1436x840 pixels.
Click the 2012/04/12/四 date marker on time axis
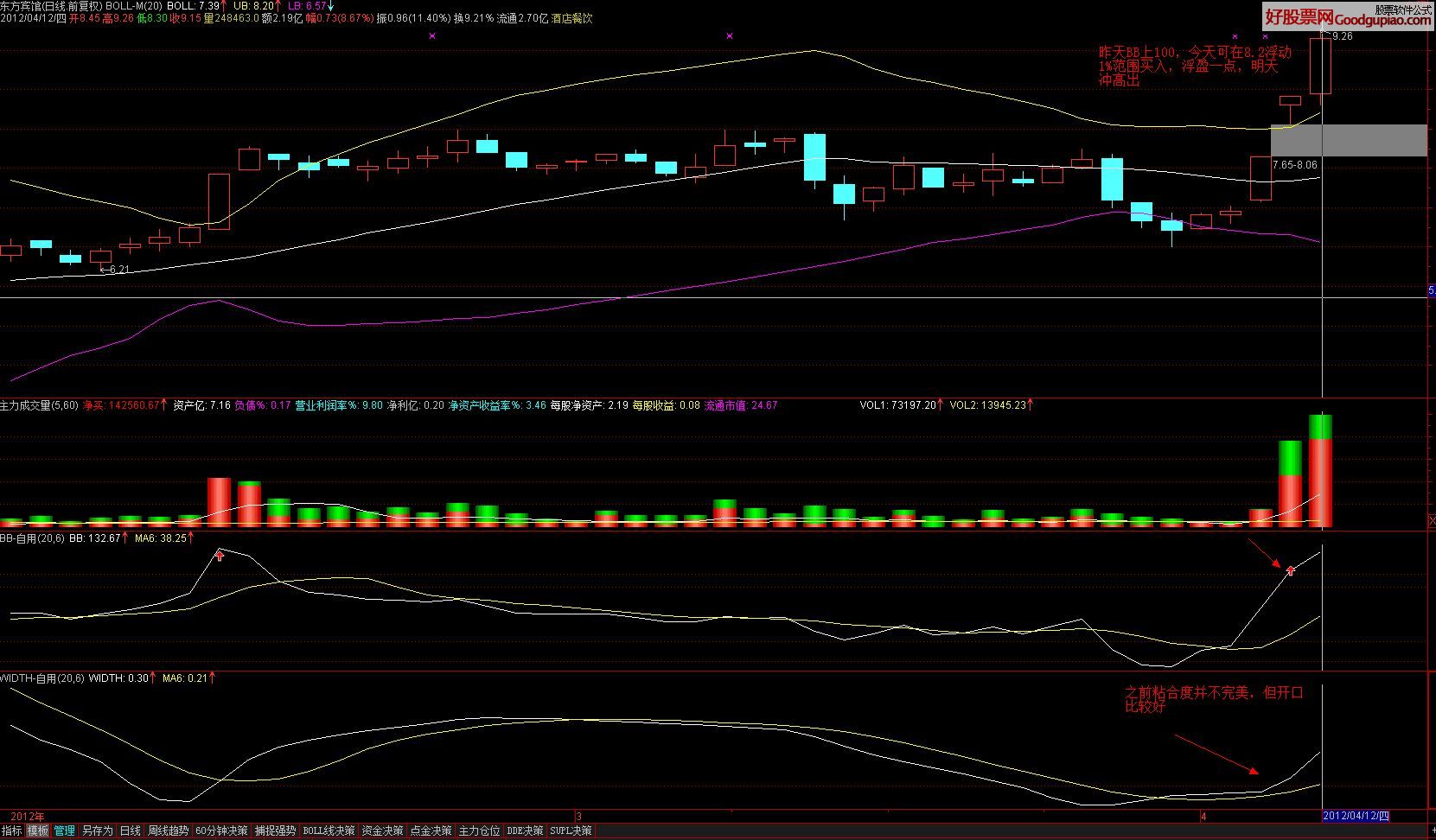pos(1356,816)
